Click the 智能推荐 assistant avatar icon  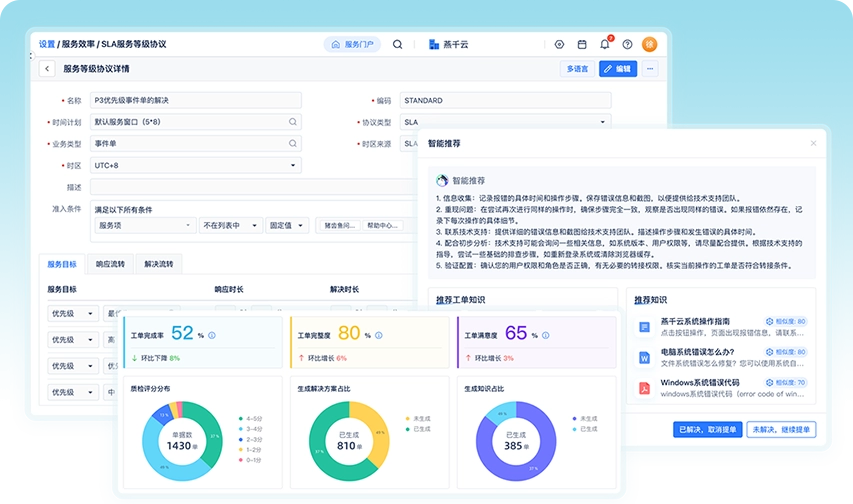point(442,180)
